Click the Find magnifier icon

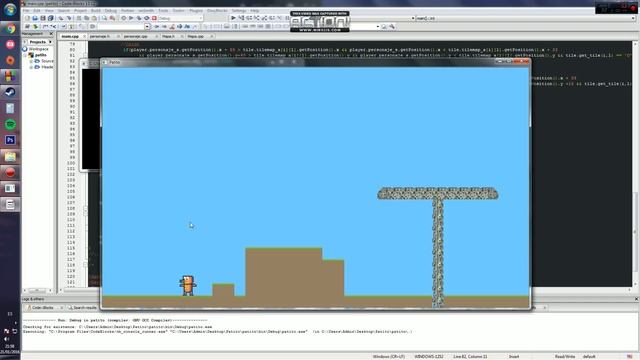(104, 18)
